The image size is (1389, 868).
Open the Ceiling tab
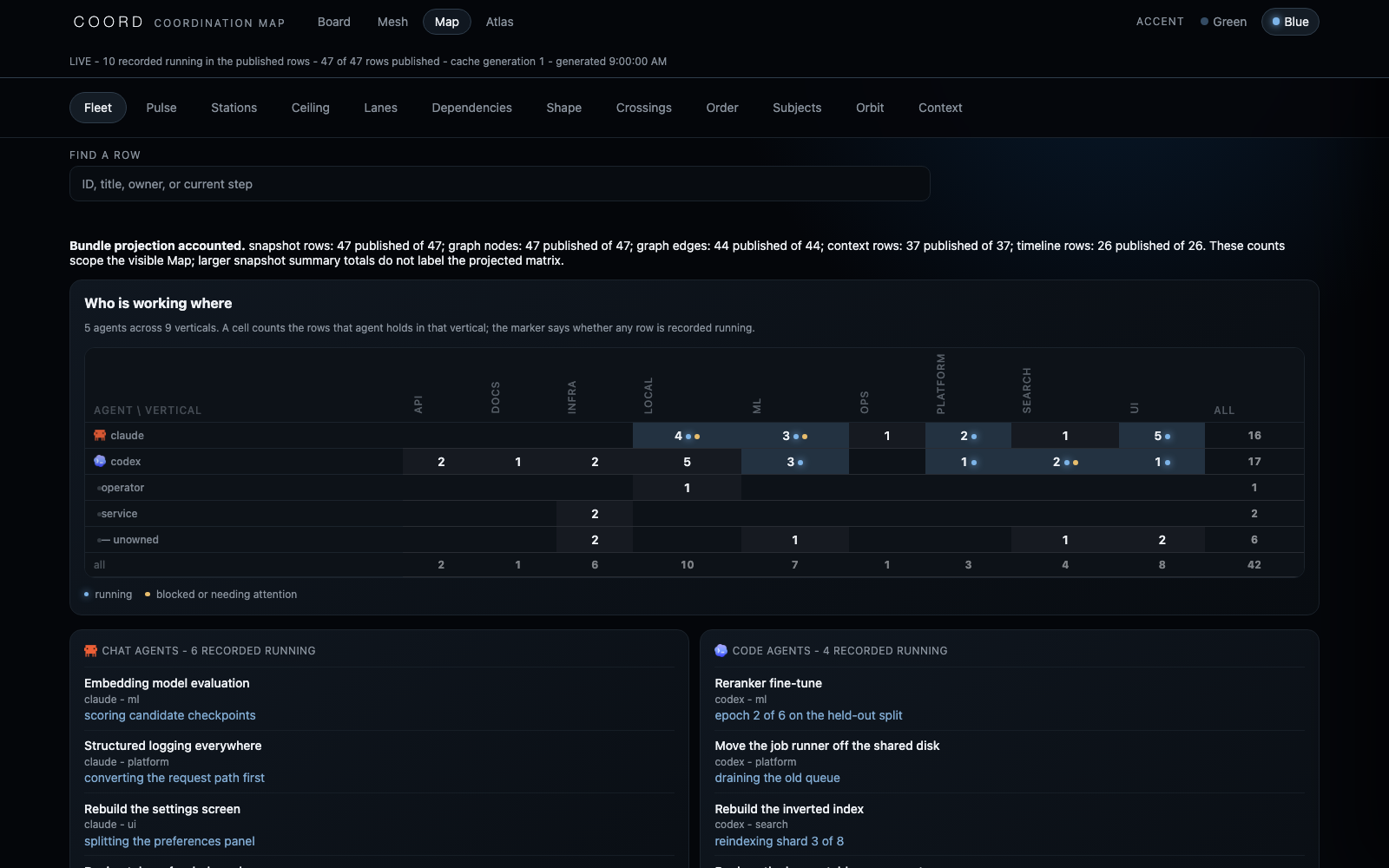click(311, 108)
